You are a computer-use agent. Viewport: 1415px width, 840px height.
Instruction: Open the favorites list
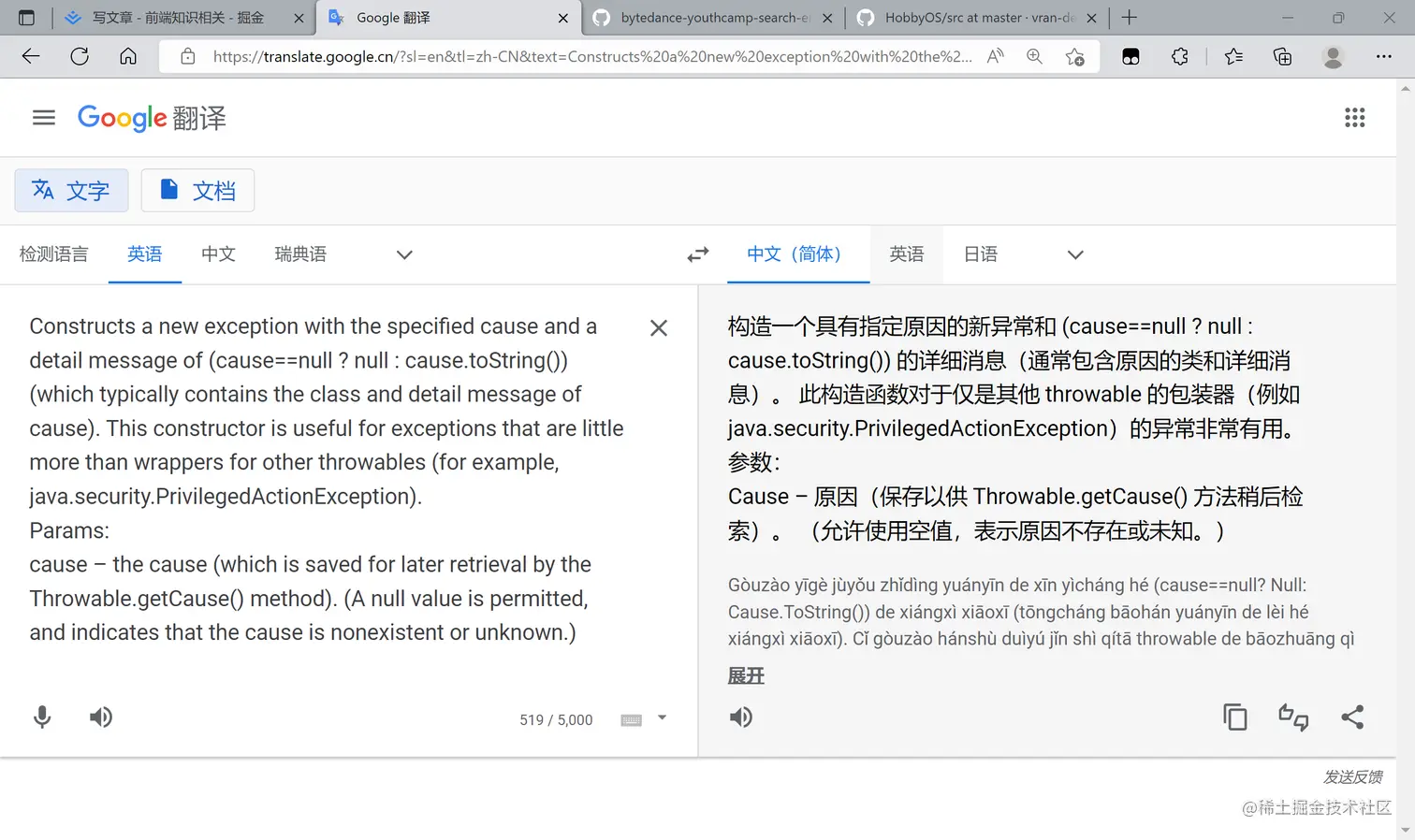[x=1233, y=56]
